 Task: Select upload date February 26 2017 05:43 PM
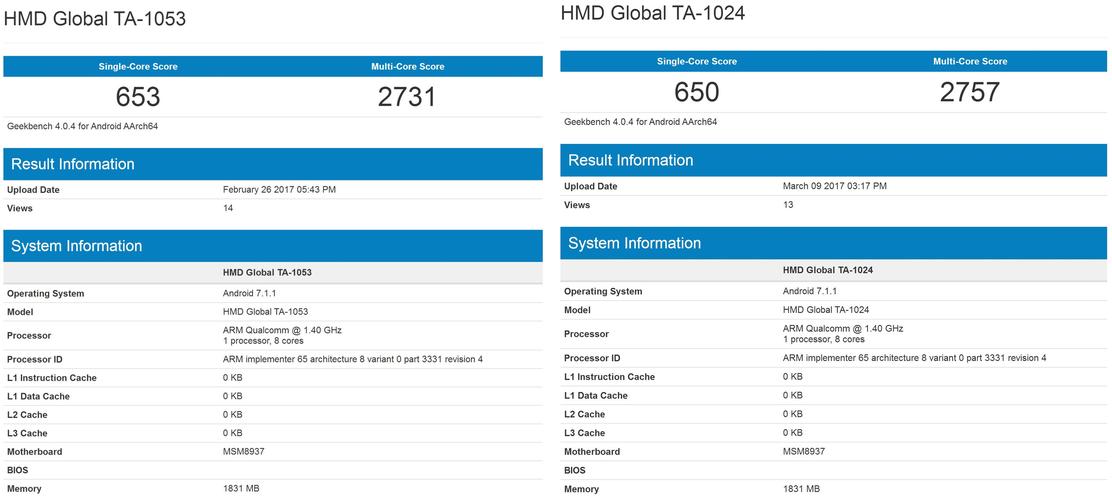(x=278, y=190)
